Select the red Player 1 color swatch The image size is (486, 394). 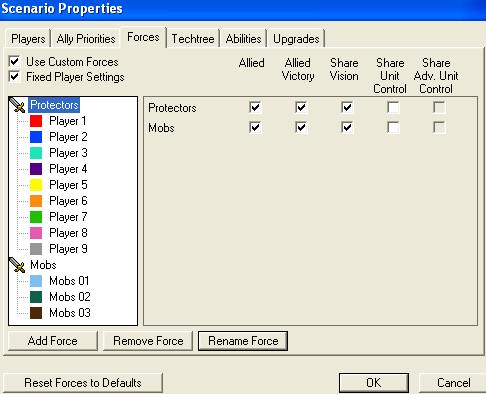36,121
